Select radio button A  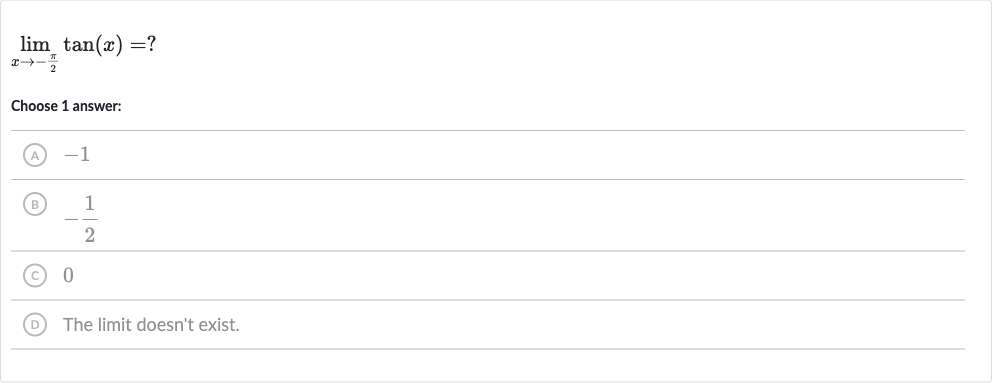click(x=35, y=155)
